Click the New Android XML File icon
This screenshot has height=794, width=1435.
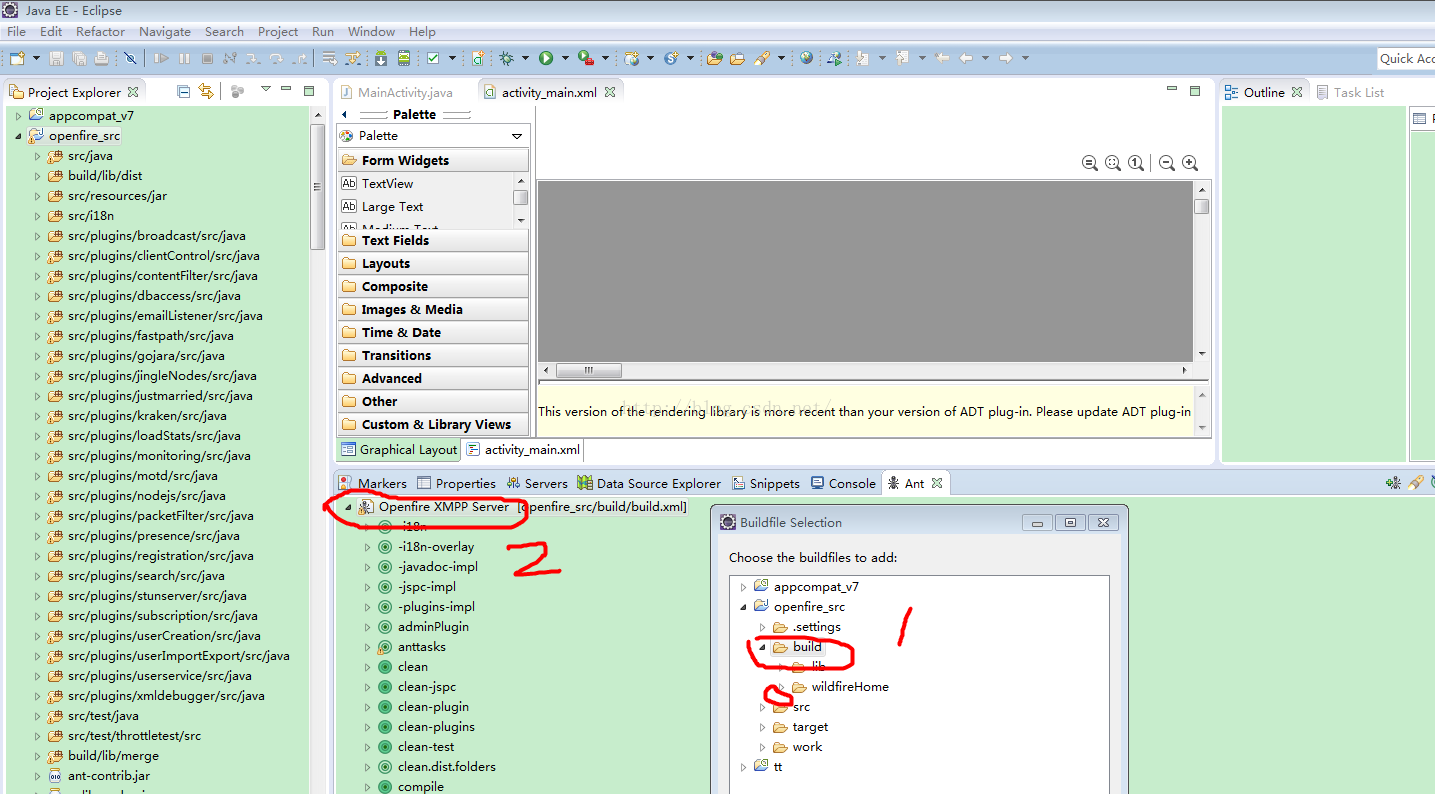click(477, 58)
